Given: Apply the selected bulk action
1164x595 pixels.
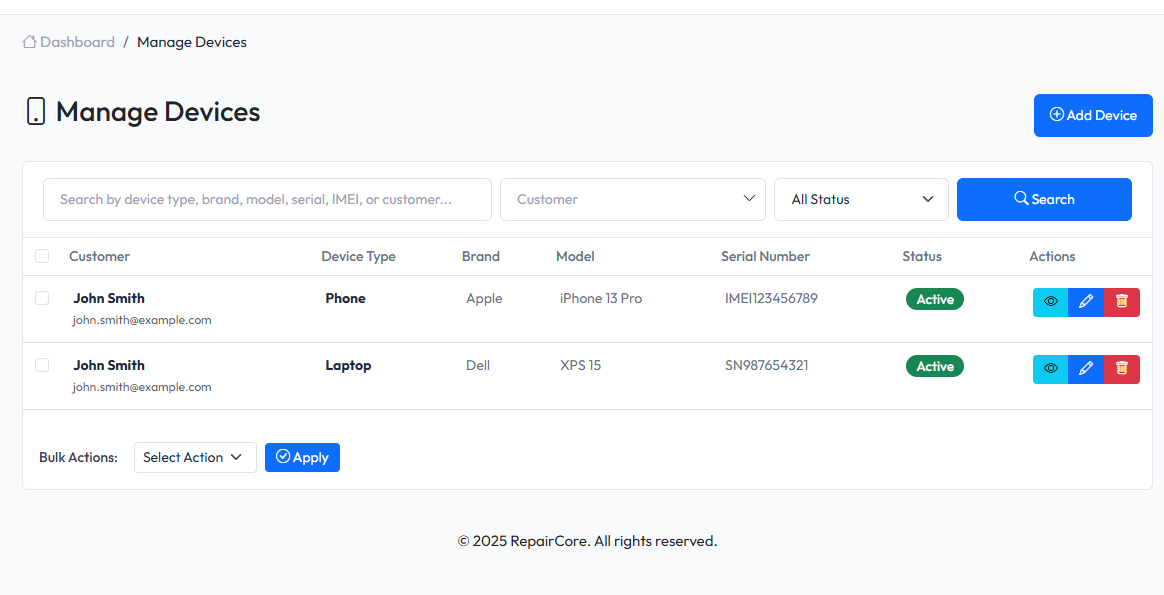Looking at the screenshot, I should click(302, 457).
